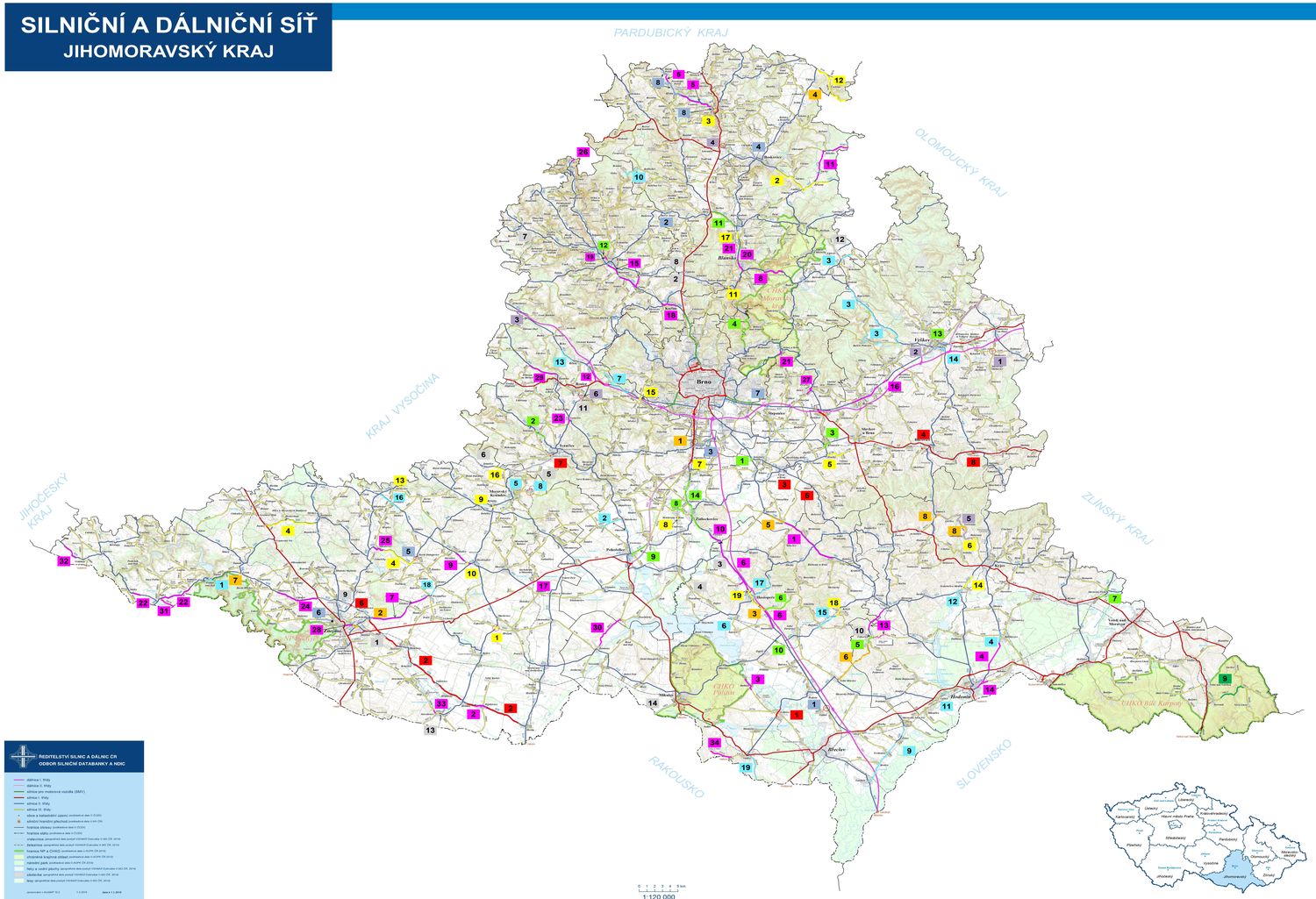
Task: Click the ŘSD highway crossing logo
Action: pyautogui.click(x=23, y=757)
